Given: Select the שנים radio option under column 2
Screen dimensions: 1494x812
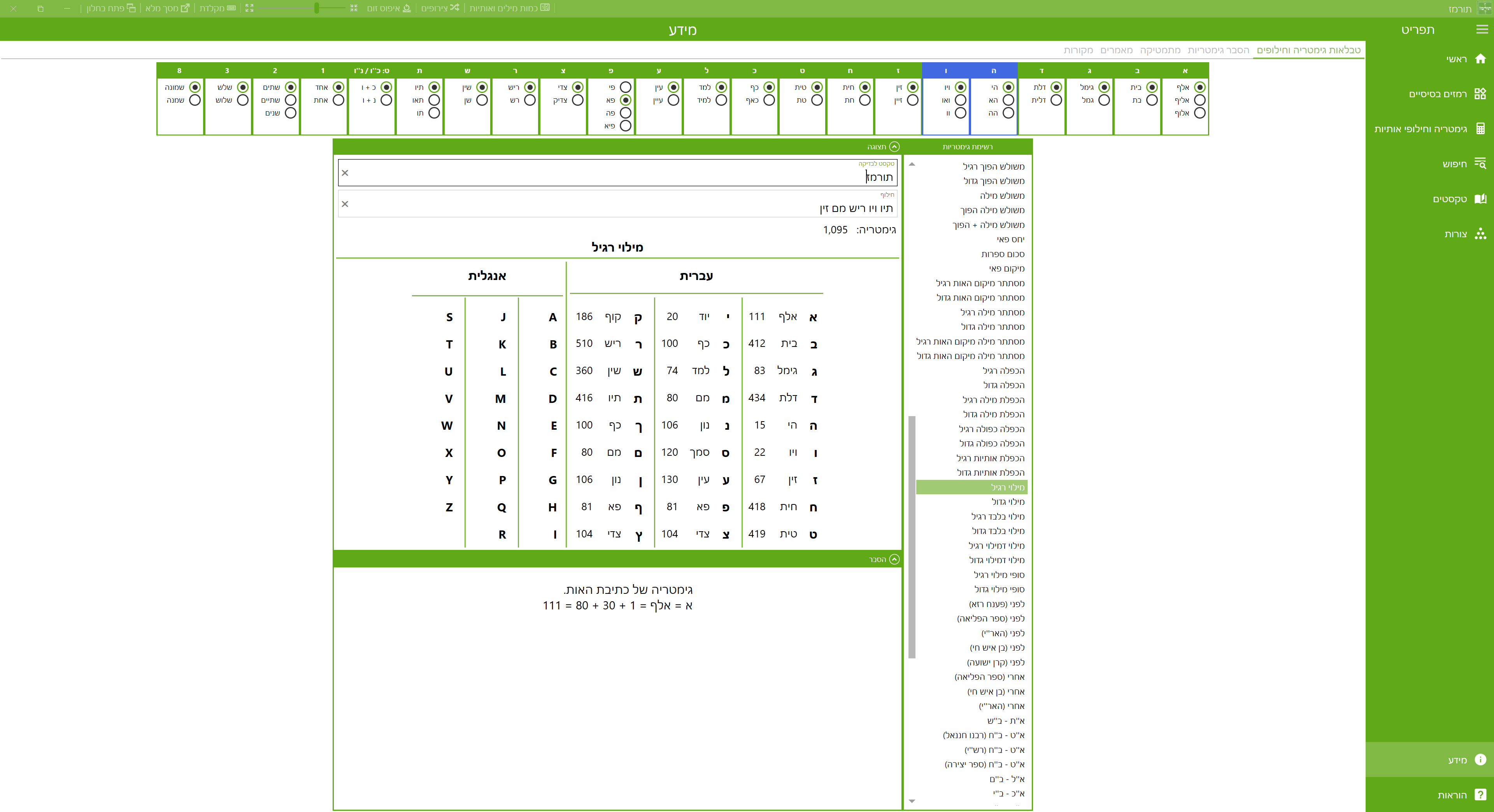Looking at the screenshot, I should click(291, 113).
